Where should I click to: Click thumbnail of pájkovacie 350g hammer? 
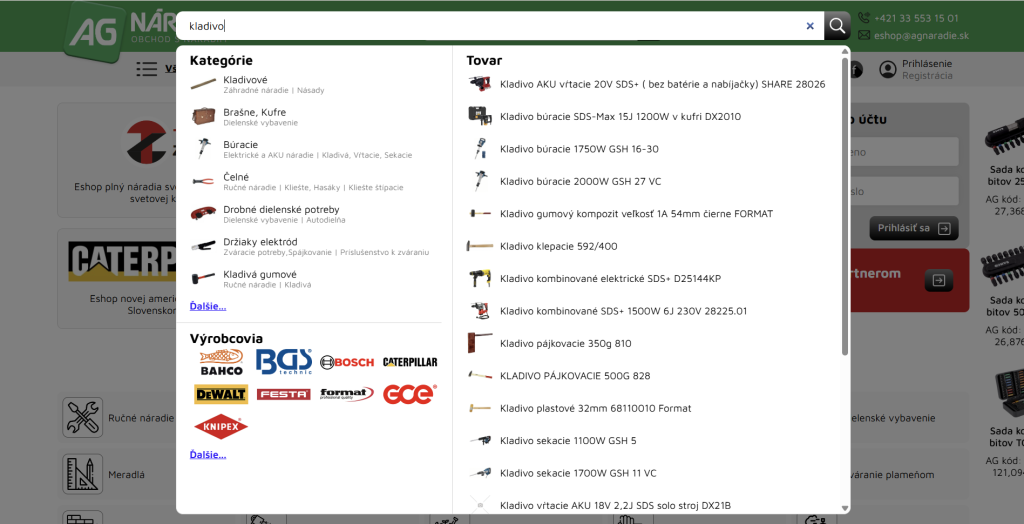pyautogui.click(x=480, y=343)
